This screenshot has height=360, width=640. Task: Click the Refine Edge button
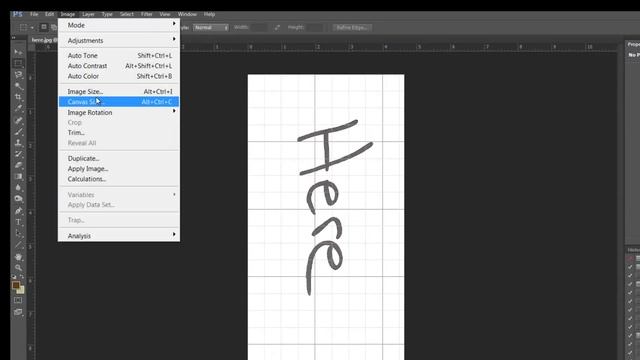[x=352, y=27]
